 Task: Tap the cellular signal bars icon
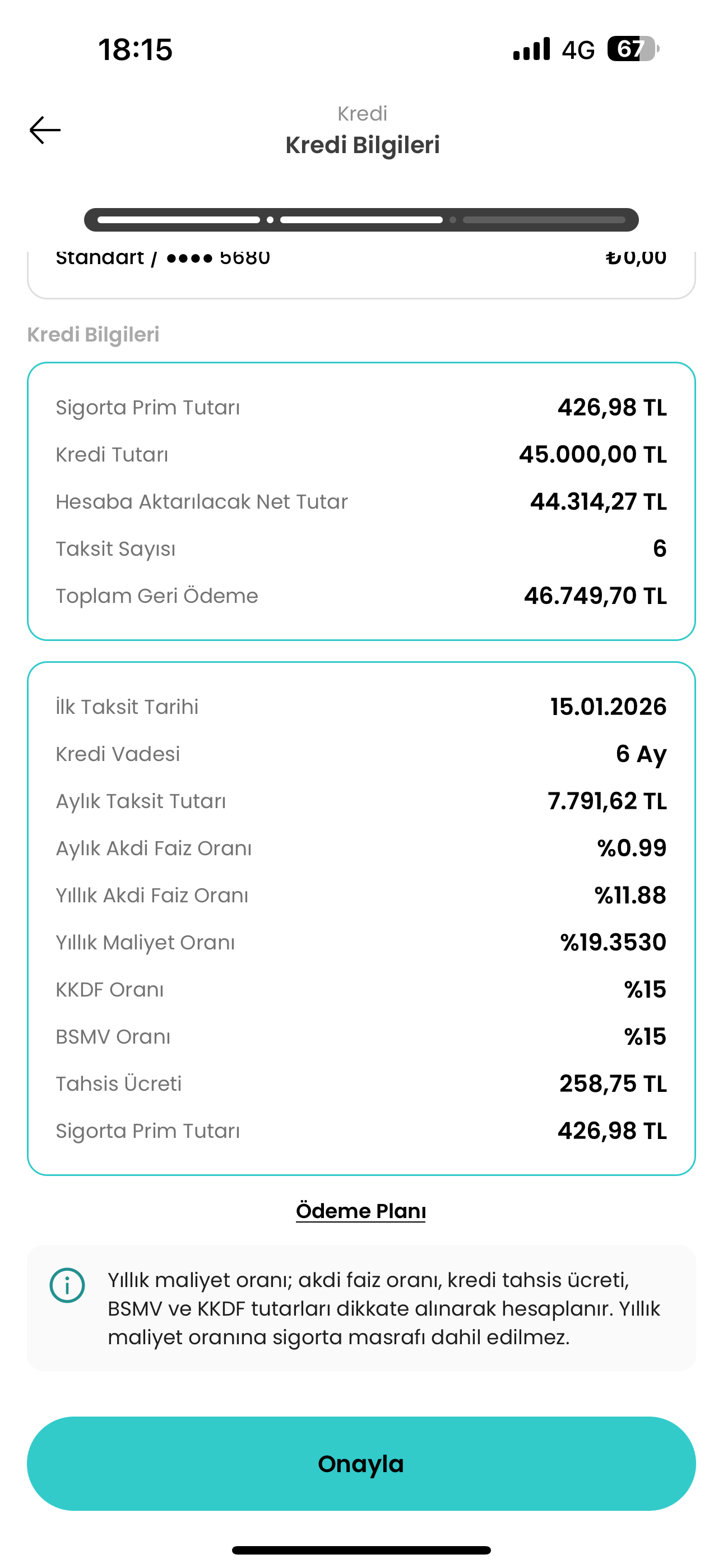(531, 49)
